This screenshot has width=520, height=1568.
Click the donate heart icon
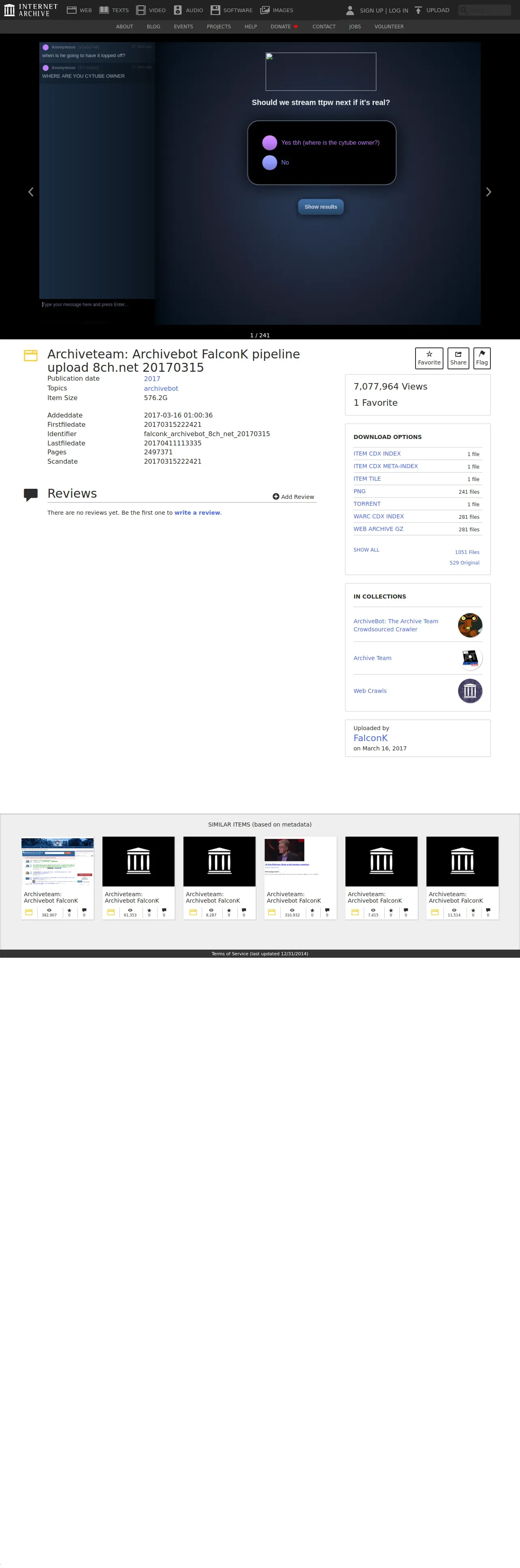tap(296, 27)
